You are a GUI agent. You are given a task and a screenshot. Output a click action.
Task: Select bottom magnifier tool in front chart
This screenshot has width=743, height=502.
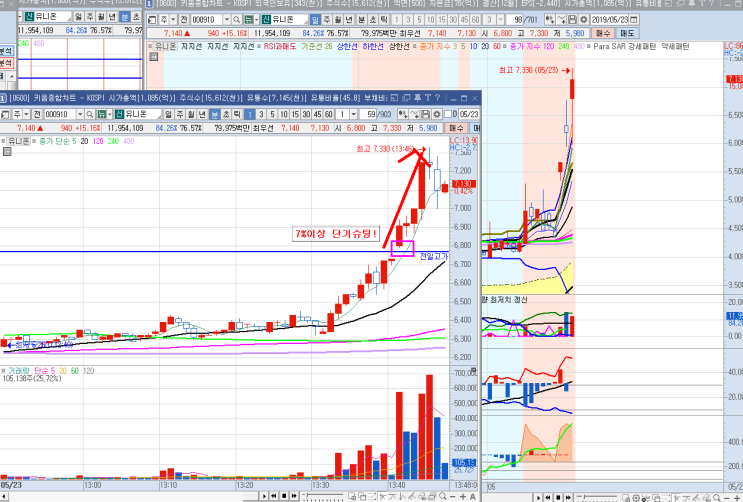pos(443,496)
